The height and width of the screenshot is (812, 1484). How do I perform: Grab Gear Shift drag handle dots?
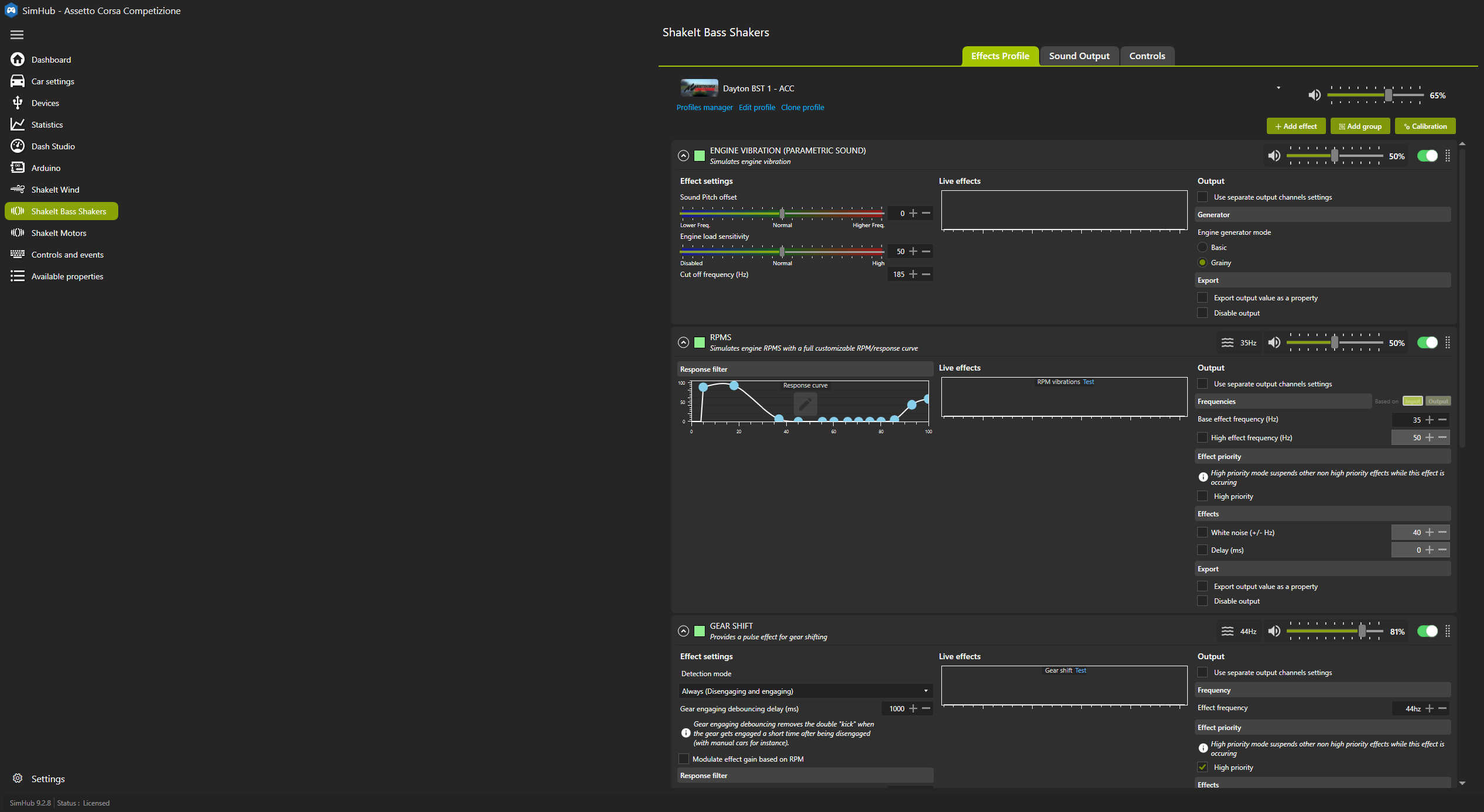coord(1448,631)
